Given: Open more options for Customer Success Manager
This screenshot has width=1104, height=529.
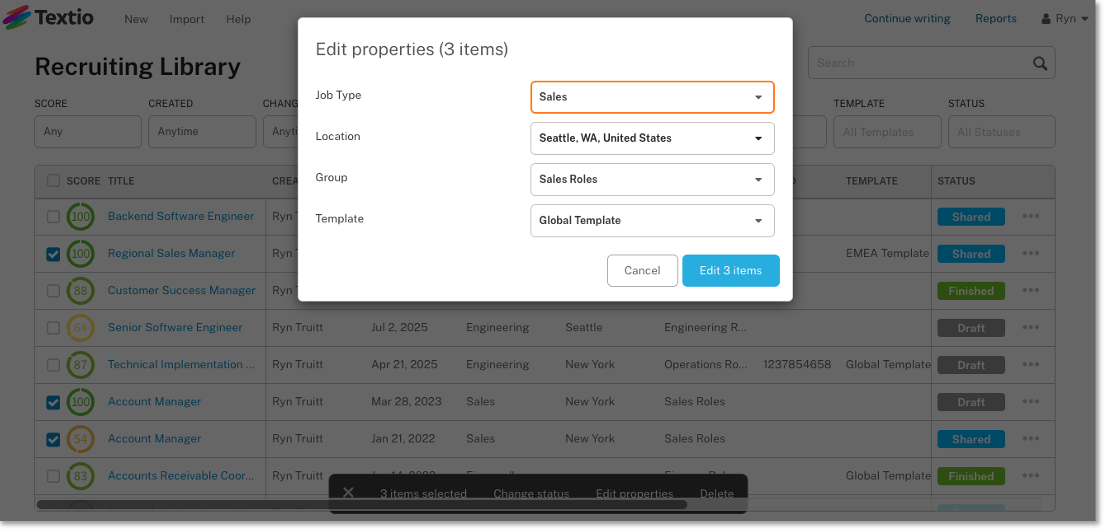Looking at the screenshot, I should pos(1031,290).
